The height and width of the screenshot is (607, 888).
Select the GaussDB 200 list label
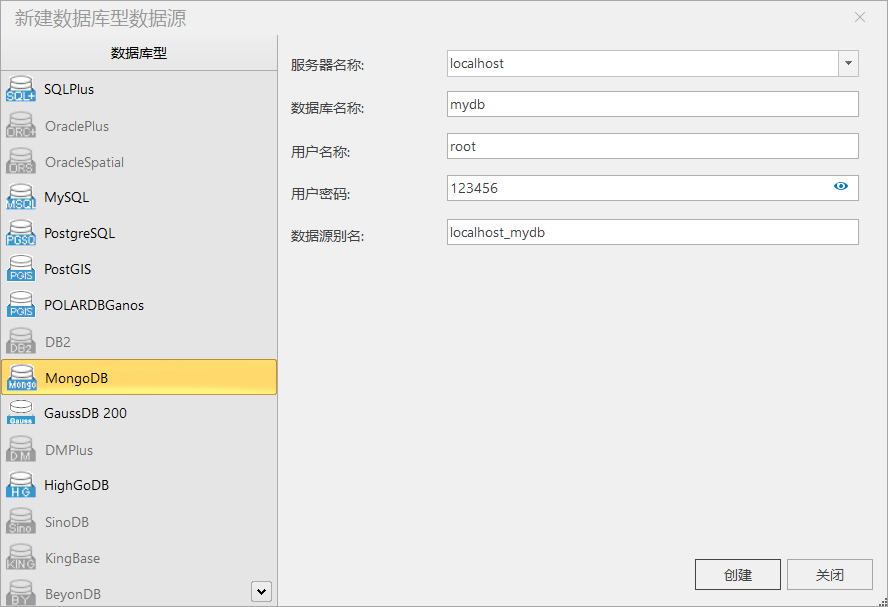point(86,413)
